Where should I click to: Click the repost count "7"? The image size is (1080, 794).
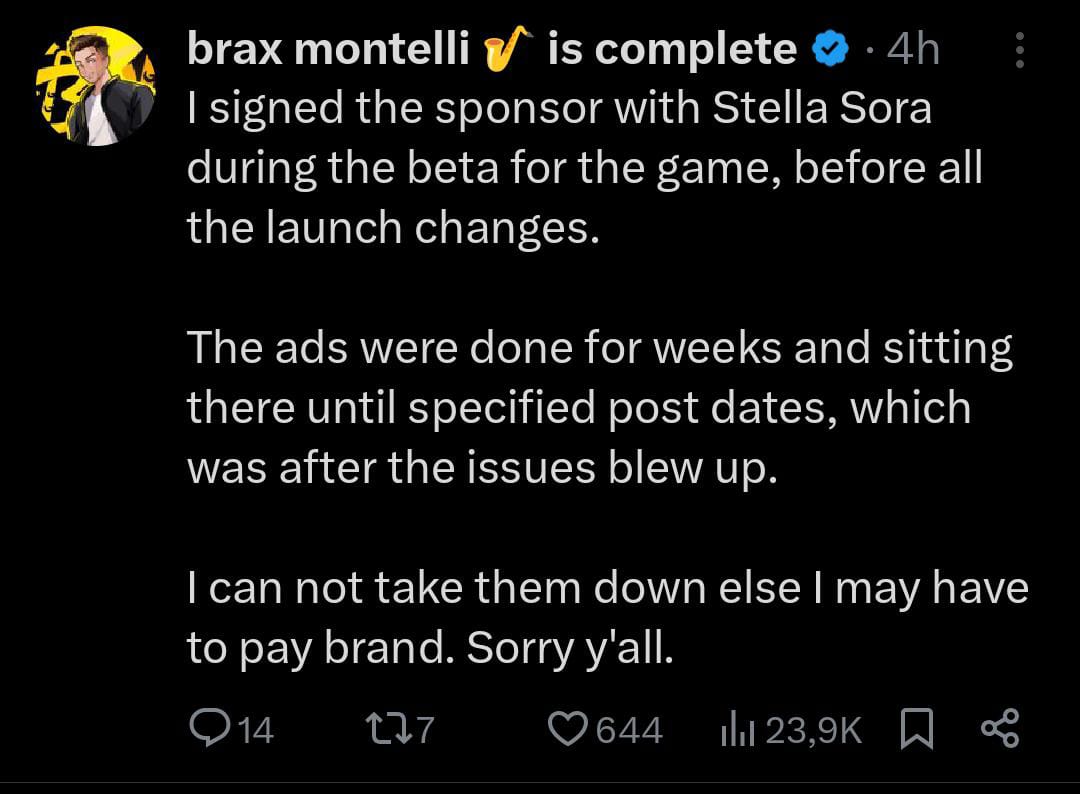(x=425, y=730)
